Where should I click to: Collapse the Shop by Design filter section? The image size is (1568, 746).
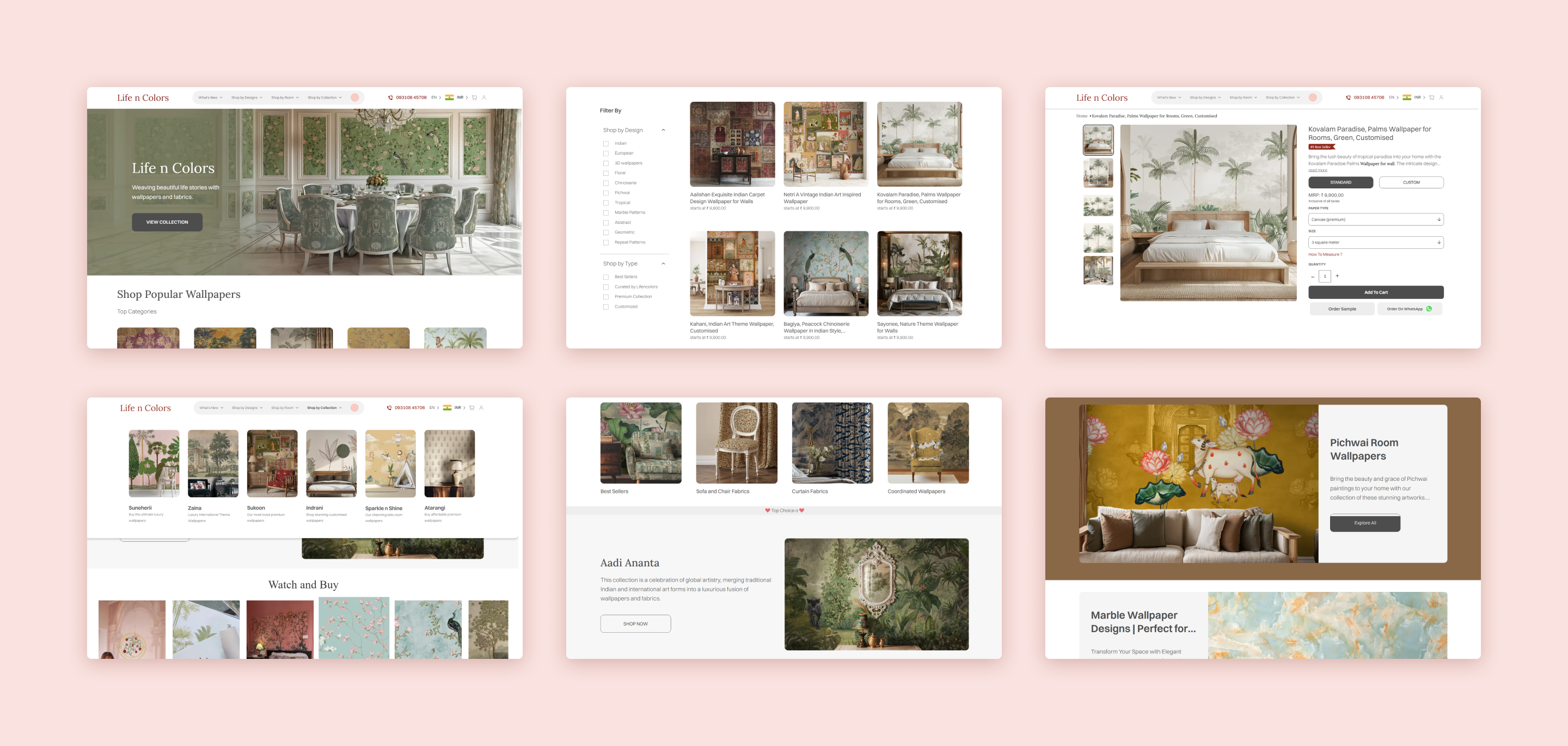pos(663,130)
